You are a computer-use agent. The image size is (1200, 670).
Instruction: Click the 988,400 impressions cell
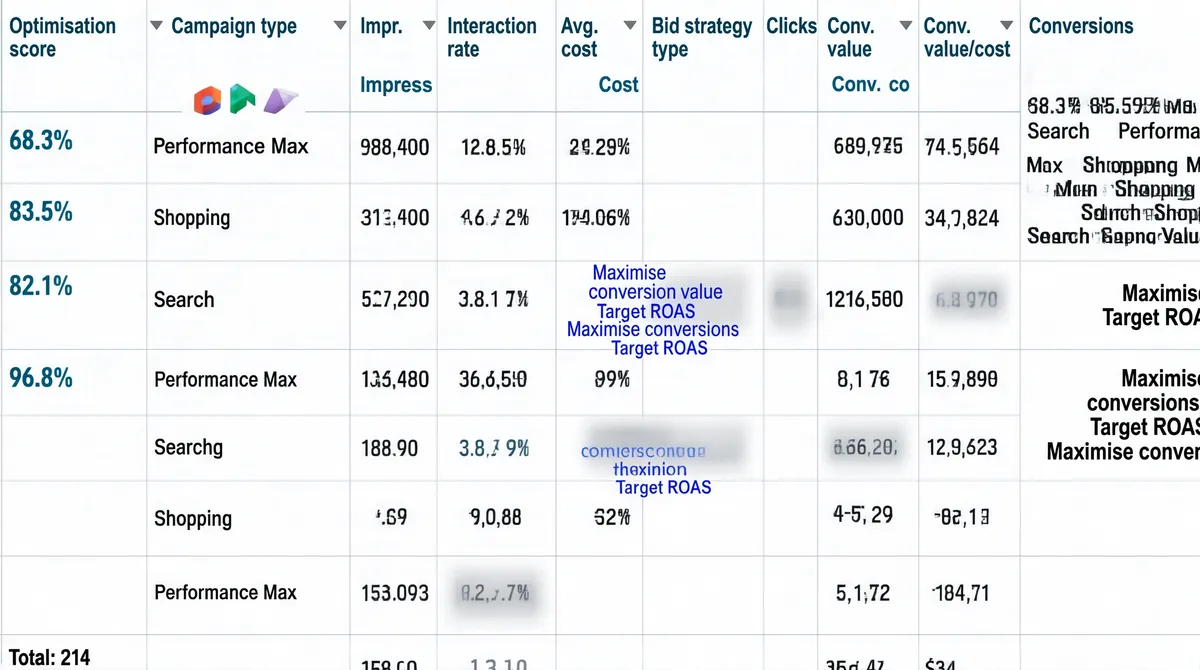coord(394,147)
